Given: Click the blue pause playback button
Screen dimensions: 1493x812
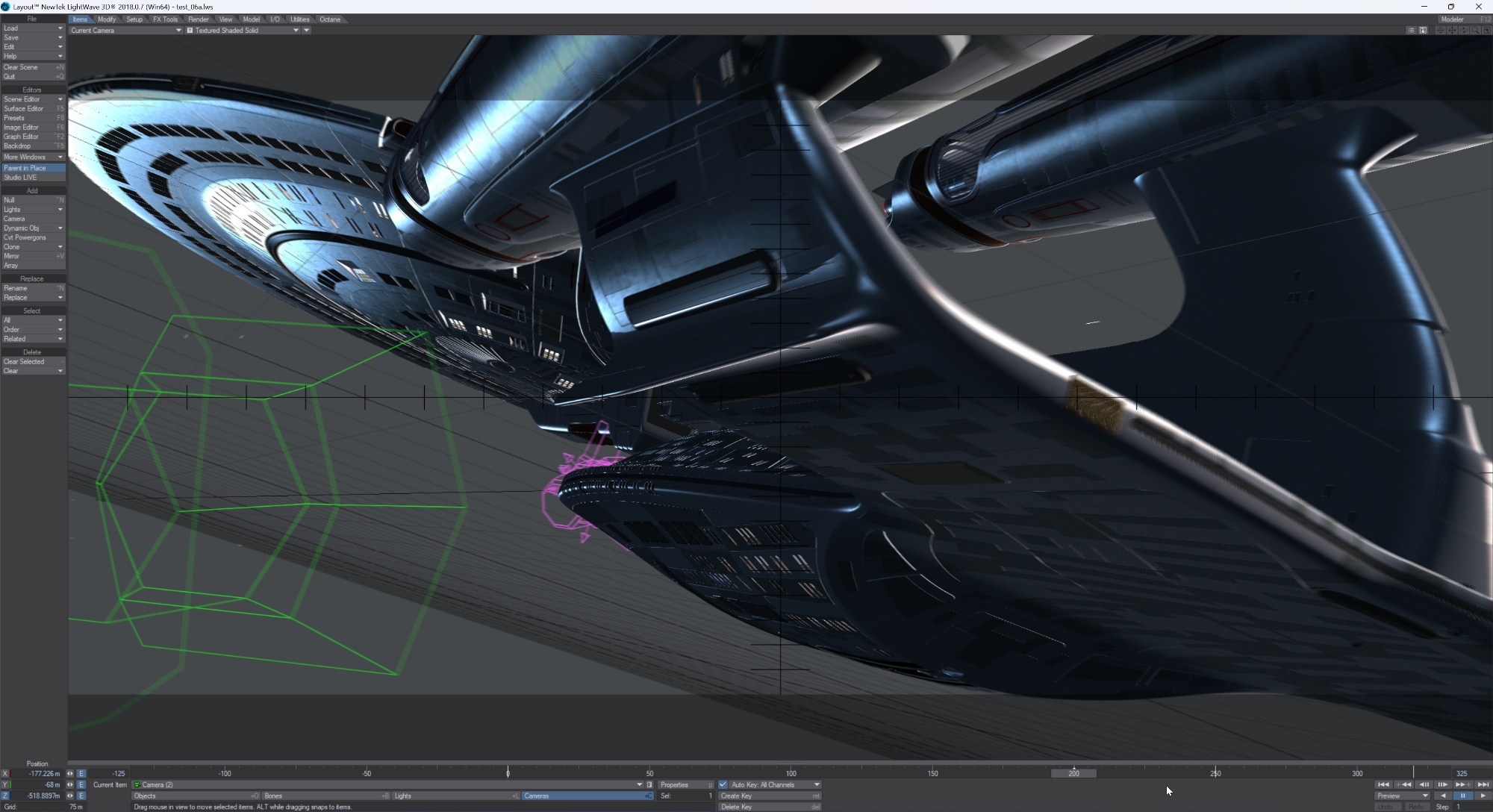Looking at the screenshot, I should pos(1462,796).
